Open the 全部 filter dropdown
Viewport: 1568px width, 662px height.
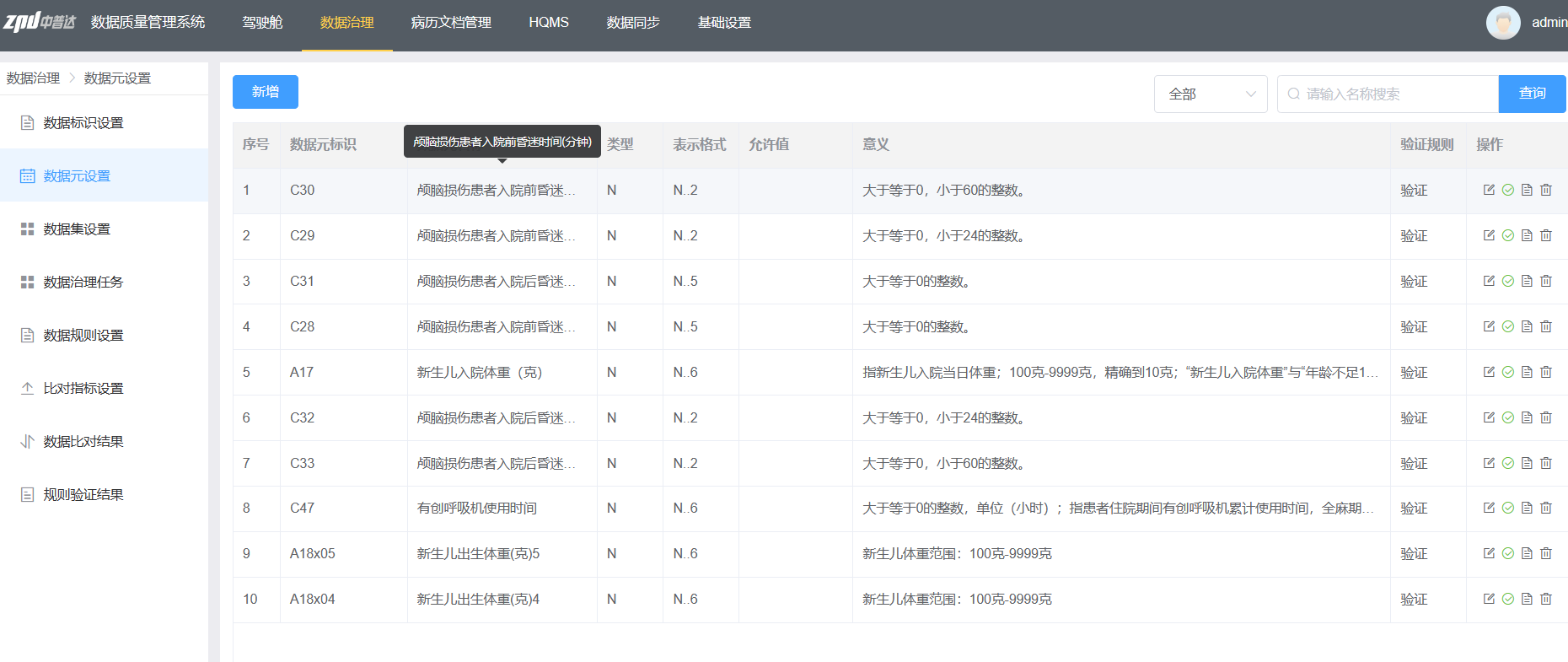click(x=1211, y=94)
